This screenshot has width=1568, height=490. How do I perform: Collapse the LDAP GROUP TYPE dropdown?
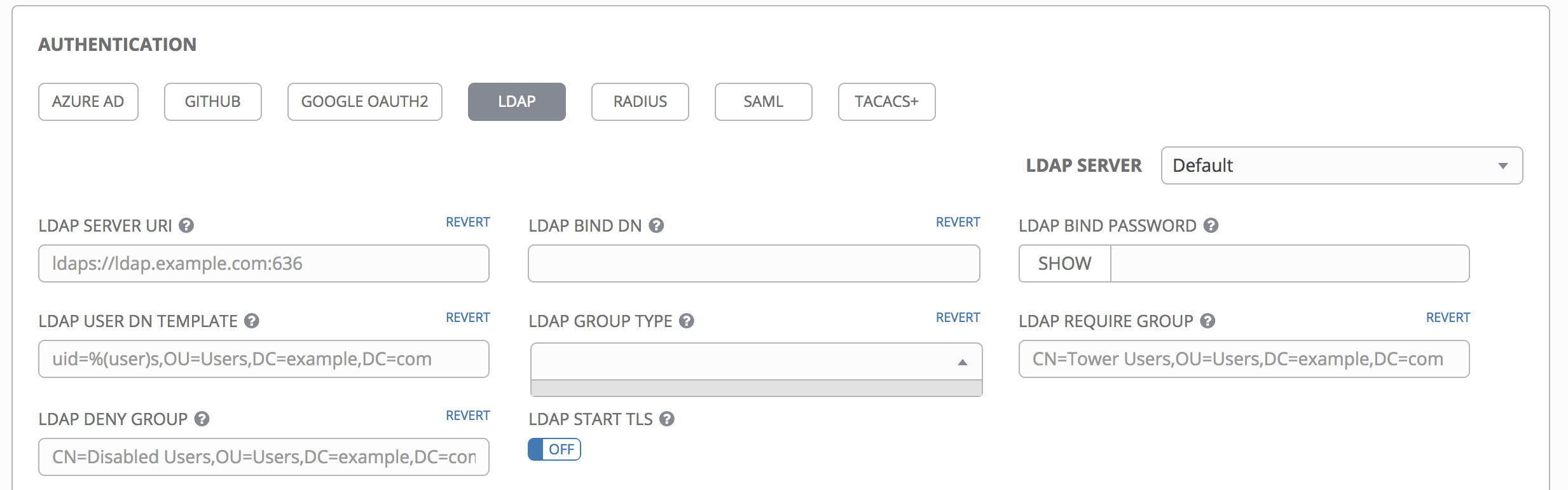point(964,361)
